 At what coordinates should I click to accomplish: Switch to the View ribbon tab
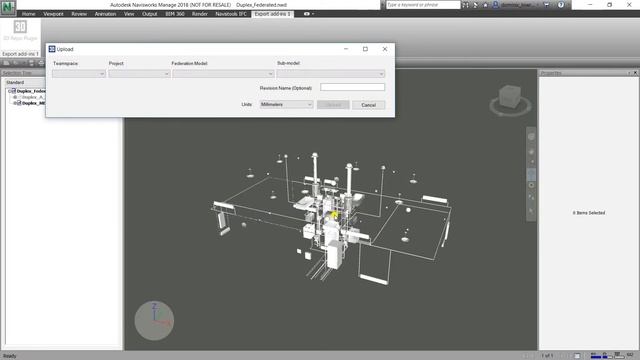[129, 14]
